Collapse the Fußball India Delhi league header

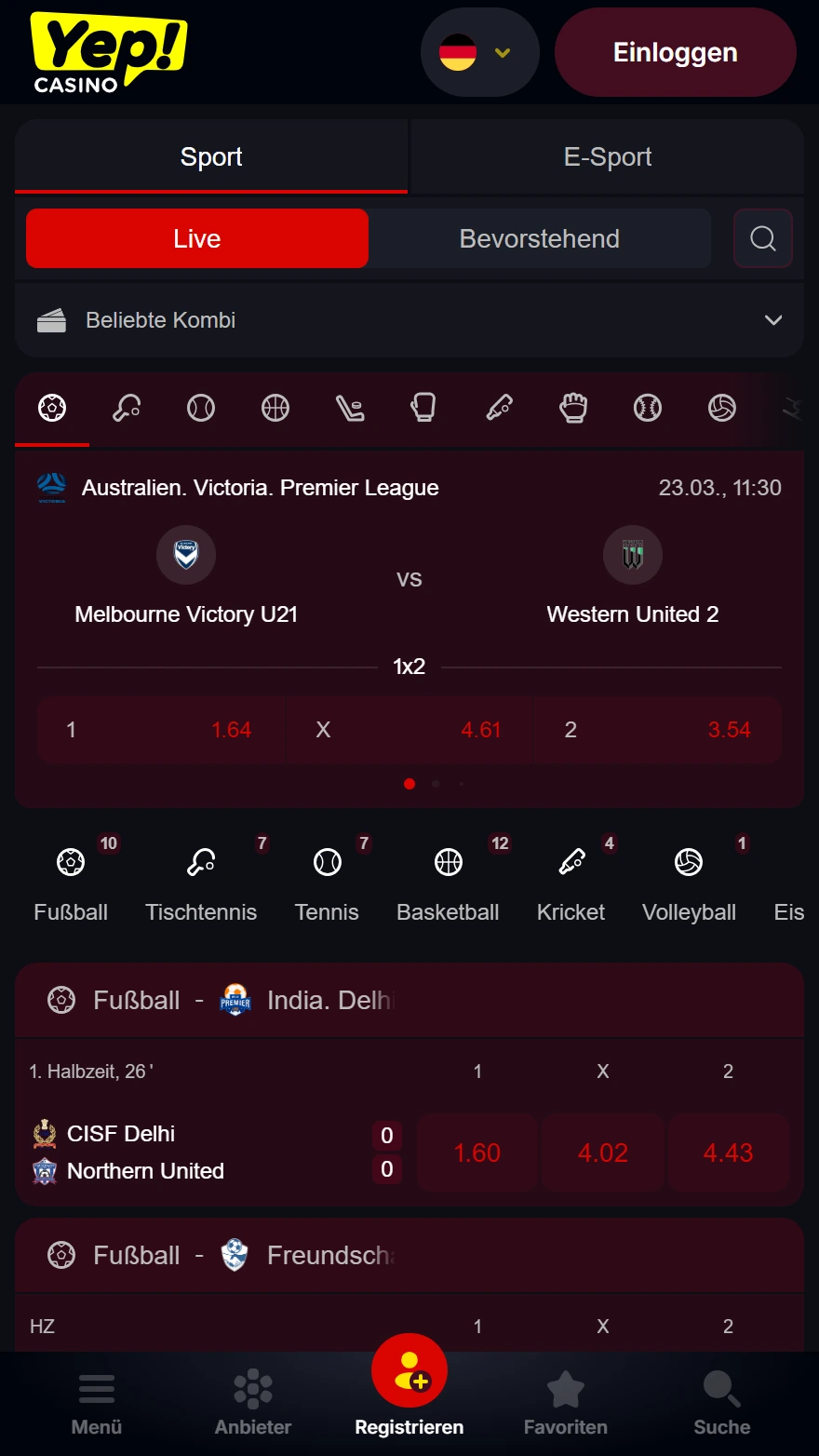click(409, 1001)
